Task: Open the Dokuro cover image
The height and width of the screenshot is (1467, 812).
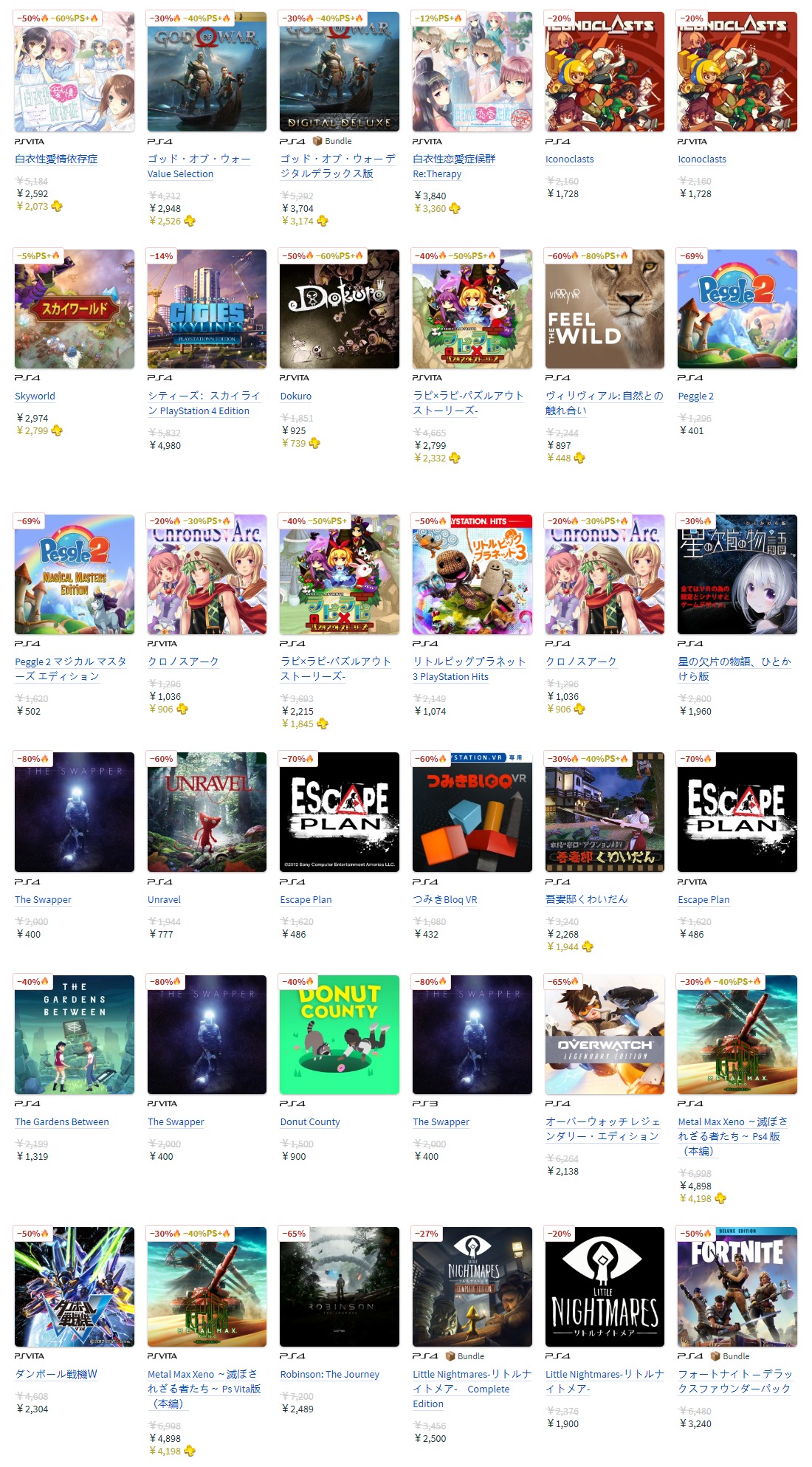Action: click(x=339, y=309)
